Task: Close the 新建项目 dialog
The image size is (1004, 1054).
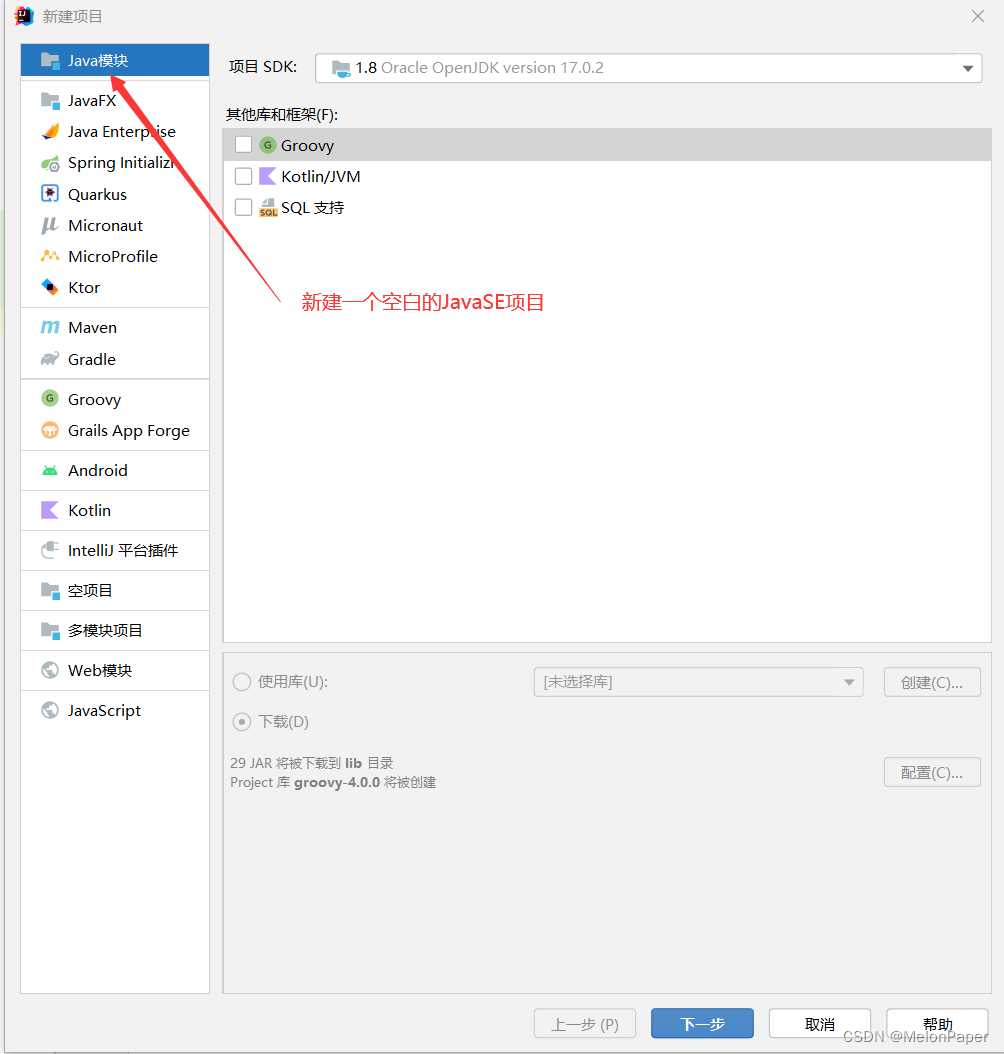Action: pyautogui.click(x=978, y=16)
